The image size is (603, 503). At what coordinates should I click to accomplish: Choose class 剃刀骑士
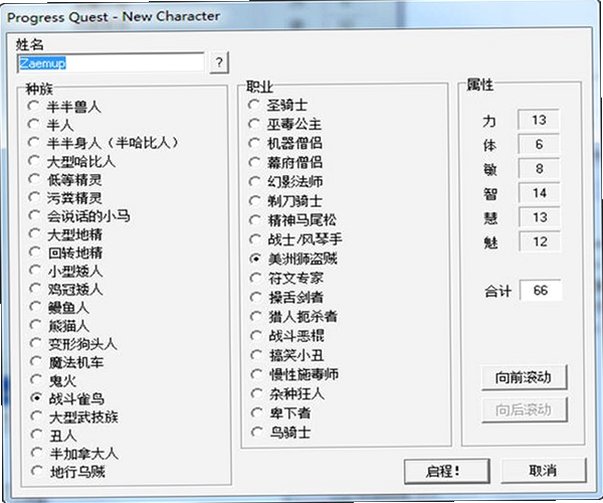pyautogui.click(x=286, y=201)
